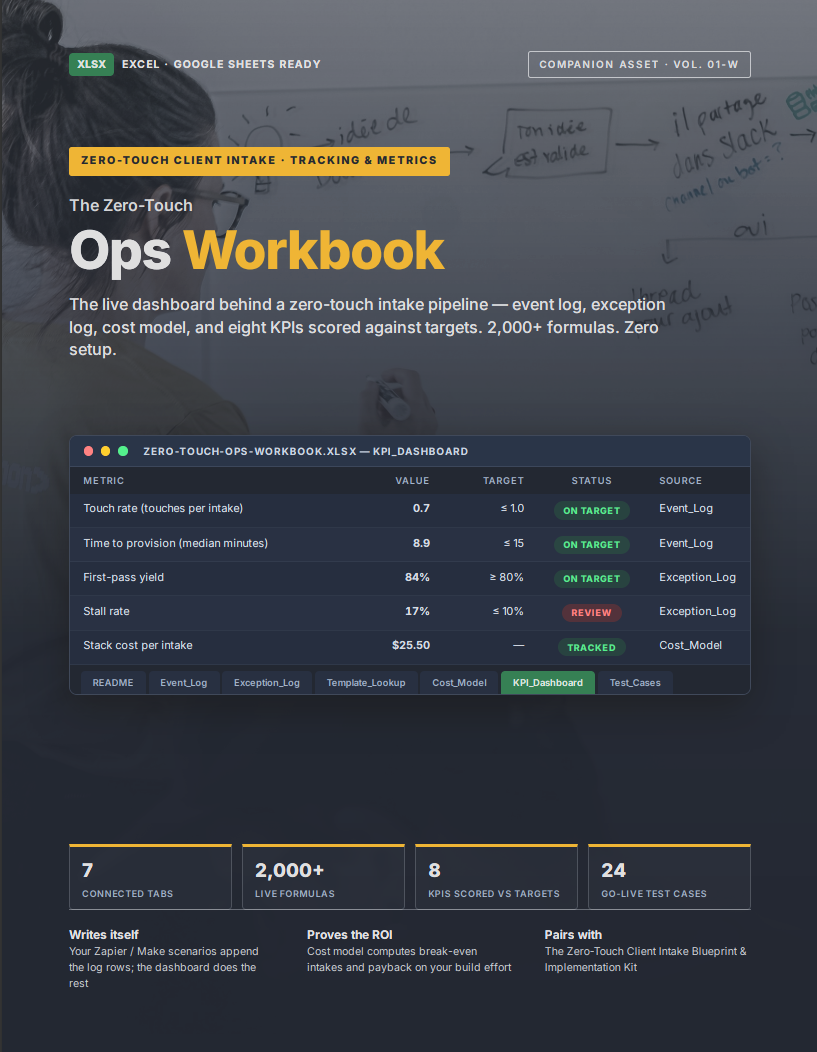Click the yellow window dot
Viewport: 817px width, 1052px height.
pos(105,451)
